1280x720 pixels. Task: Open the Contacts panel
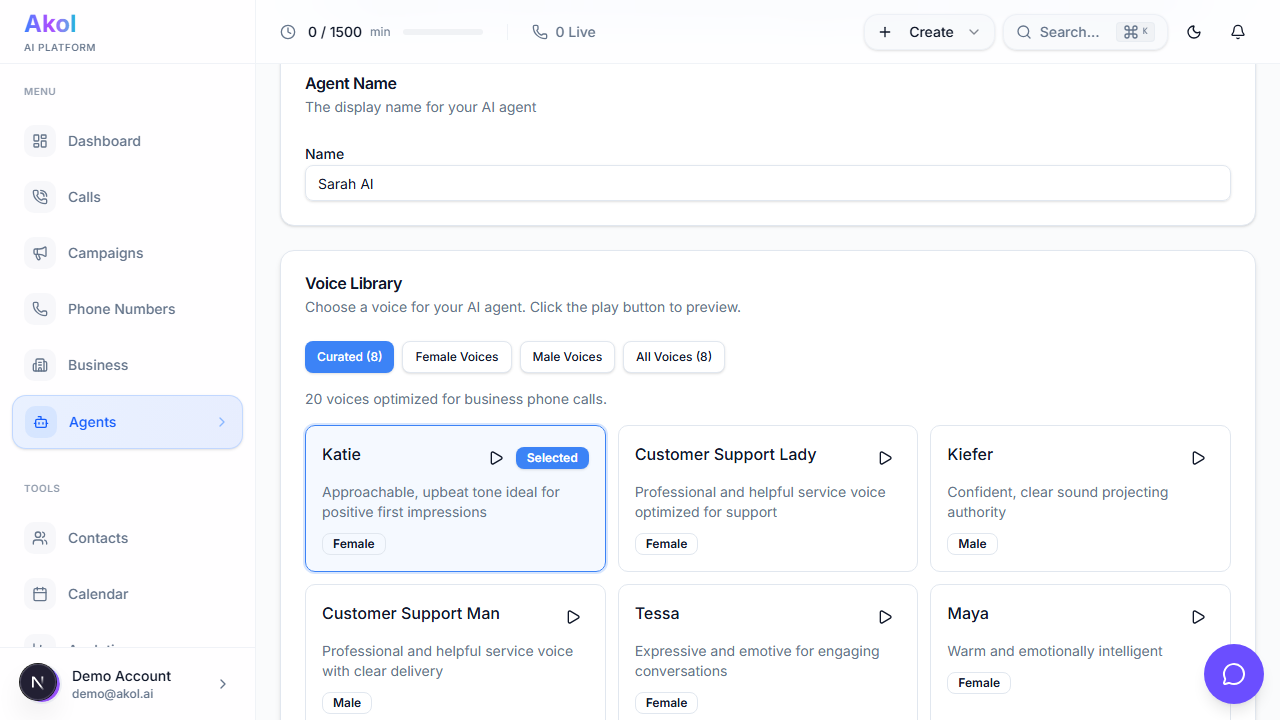click(x=98, y=538)
